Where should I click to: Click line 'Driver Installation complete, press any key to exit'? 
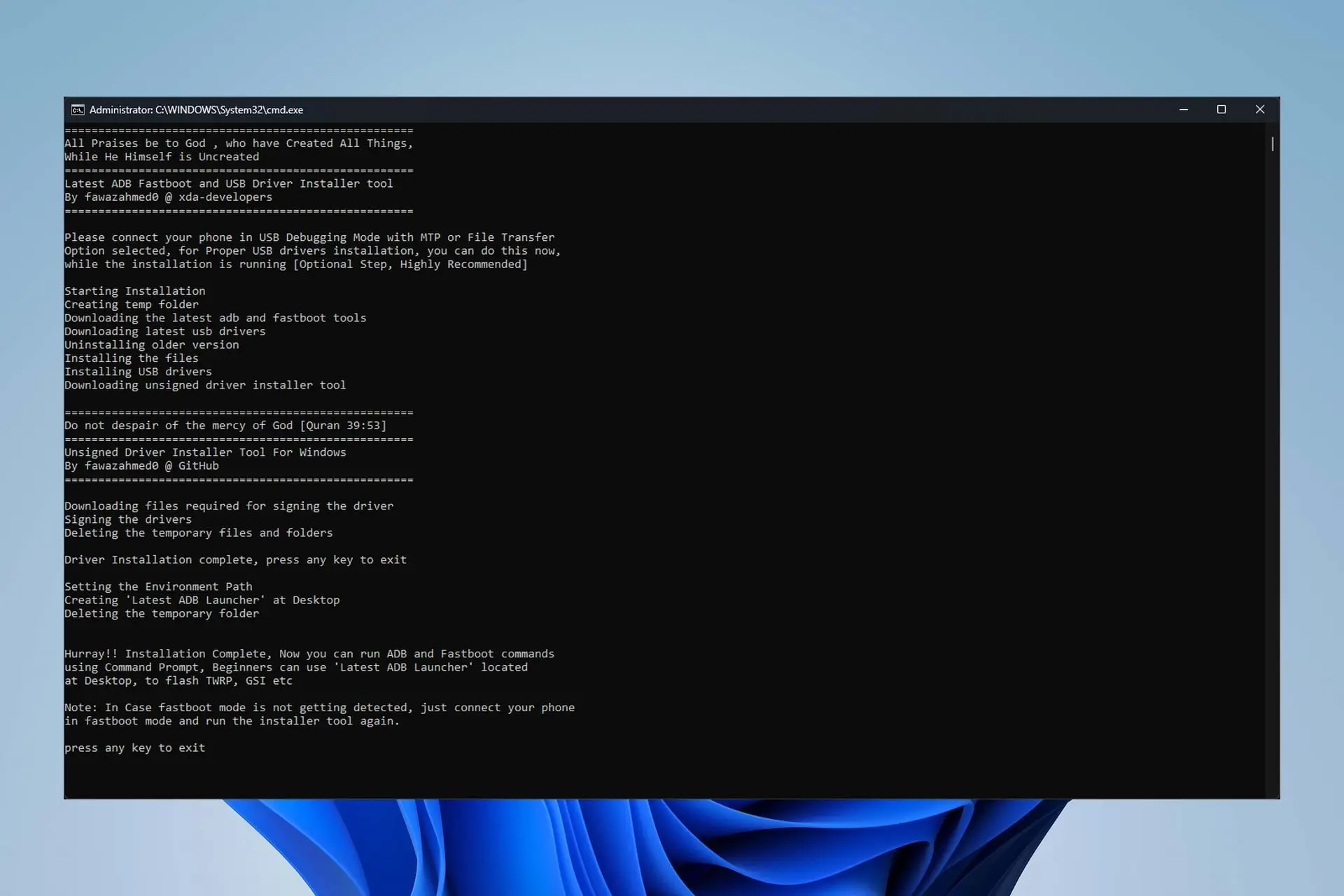pos(236,560)
